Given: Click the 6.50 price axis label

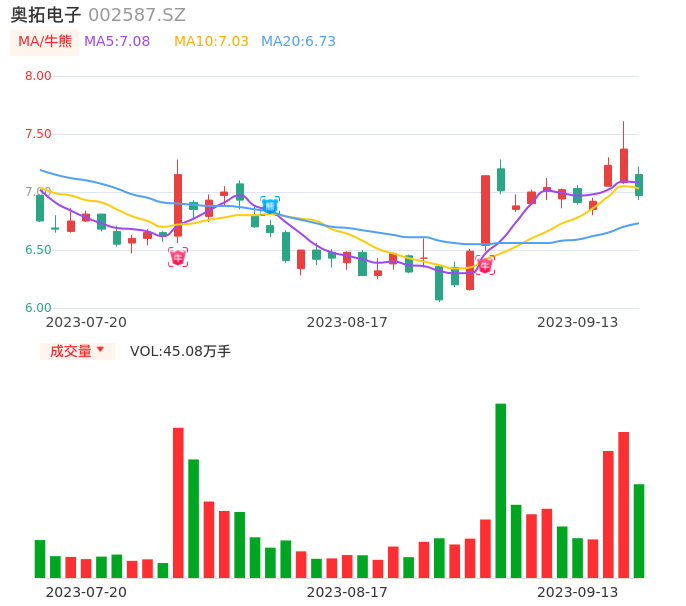Looking at the screenshot, I should click(38, 250).
